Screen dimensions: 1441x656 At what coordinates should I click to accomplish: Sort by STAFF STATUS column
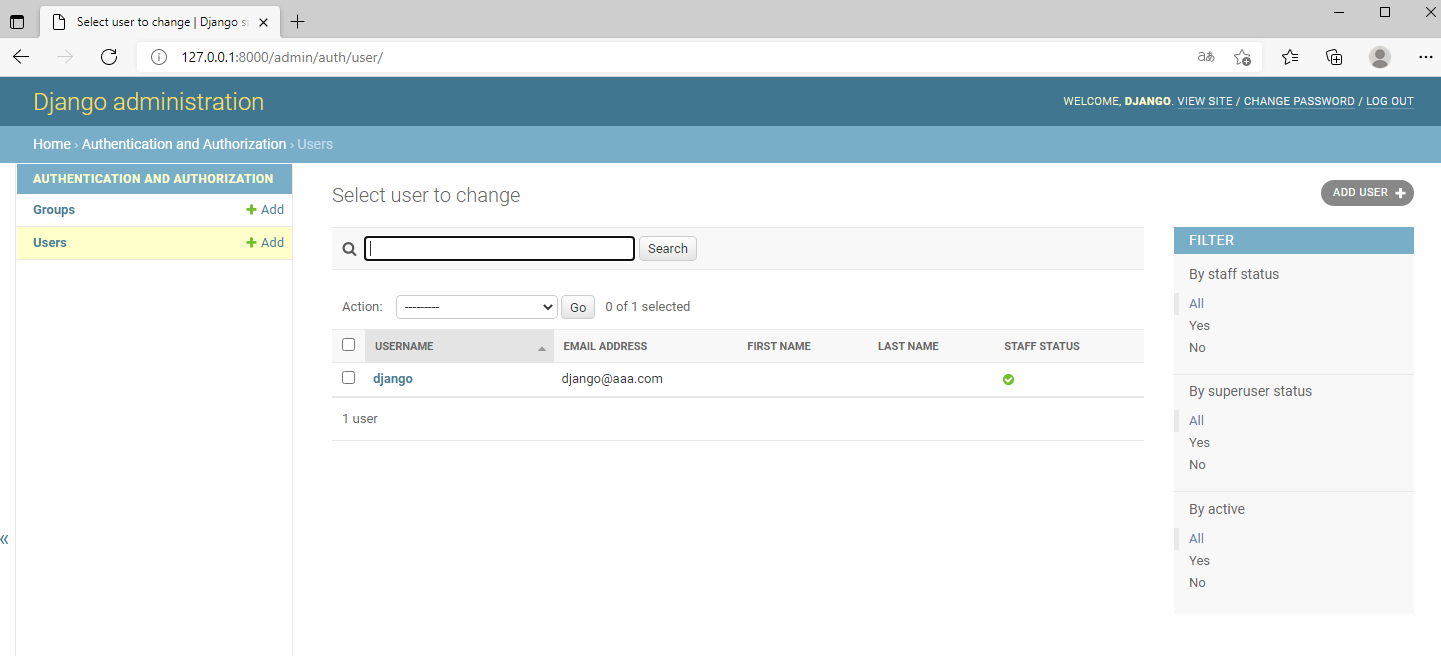pyautogui.click(x=1042, y=346)
